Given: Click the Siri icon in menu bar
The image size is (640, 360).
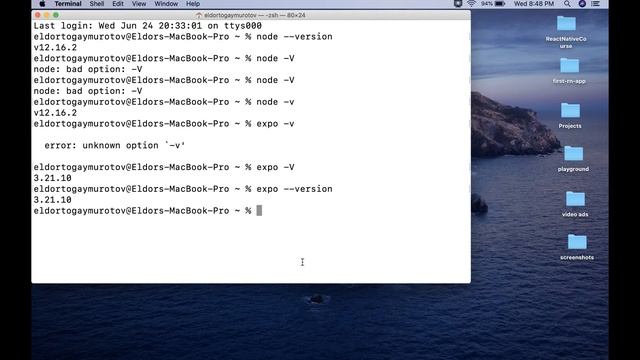Looking at the screenshot, I should 582,4.
